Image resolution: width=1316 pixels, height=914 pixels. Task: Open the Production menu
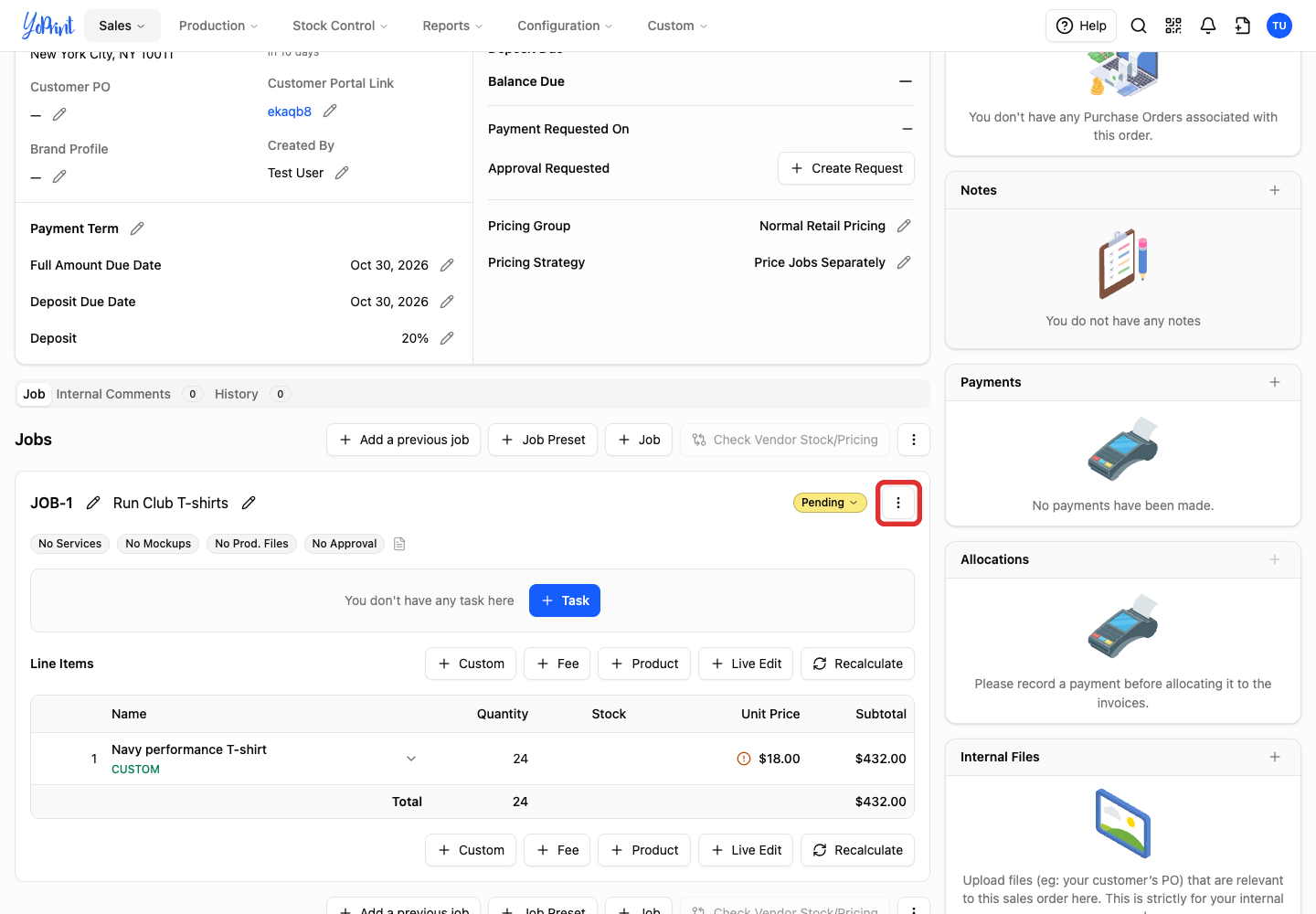coord(218,26)
